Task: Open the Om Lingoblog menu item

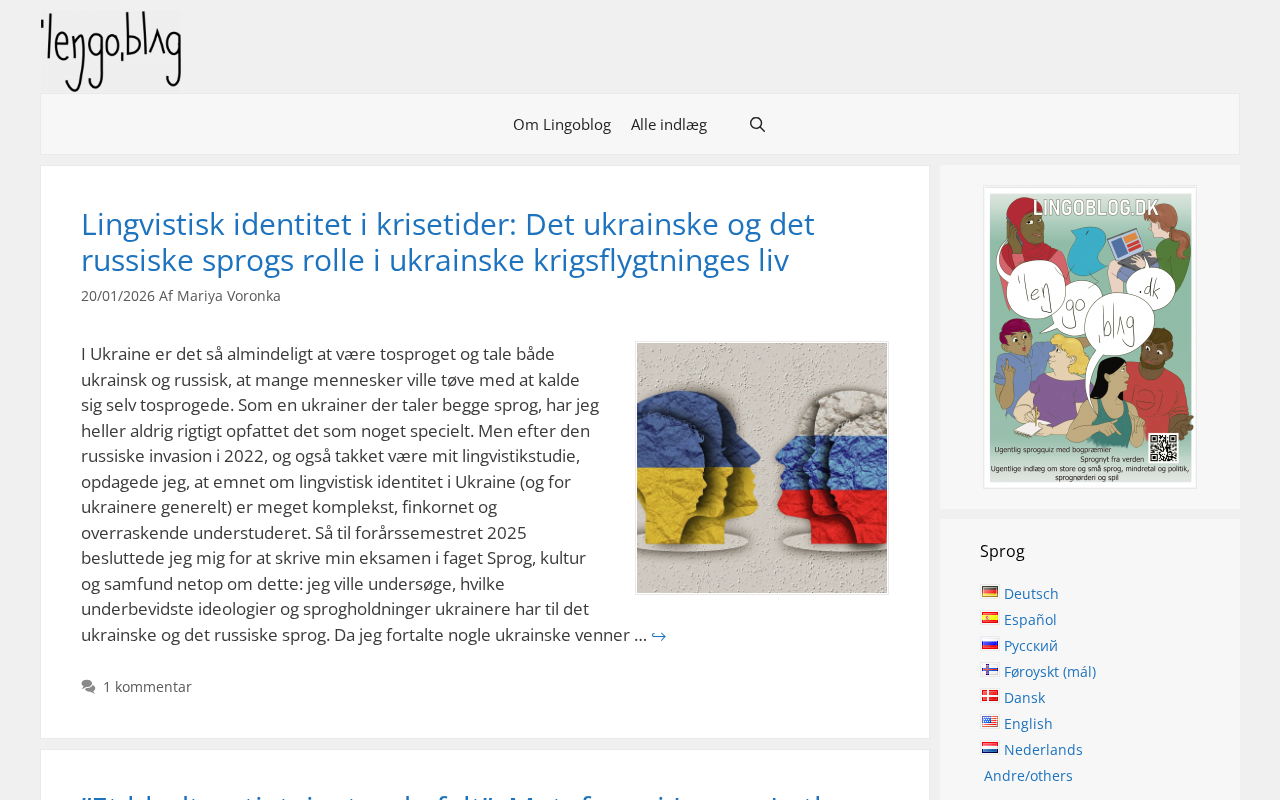Action: click(562, 125)
